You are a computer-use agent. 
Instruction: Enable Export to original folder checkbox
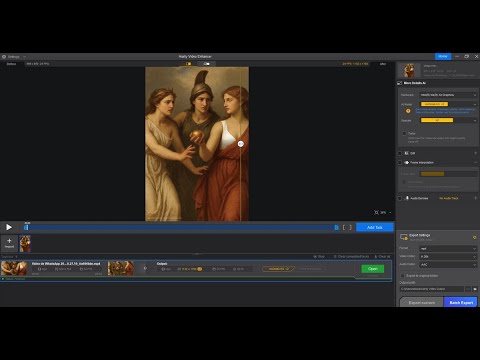click(x=402, y=276)
